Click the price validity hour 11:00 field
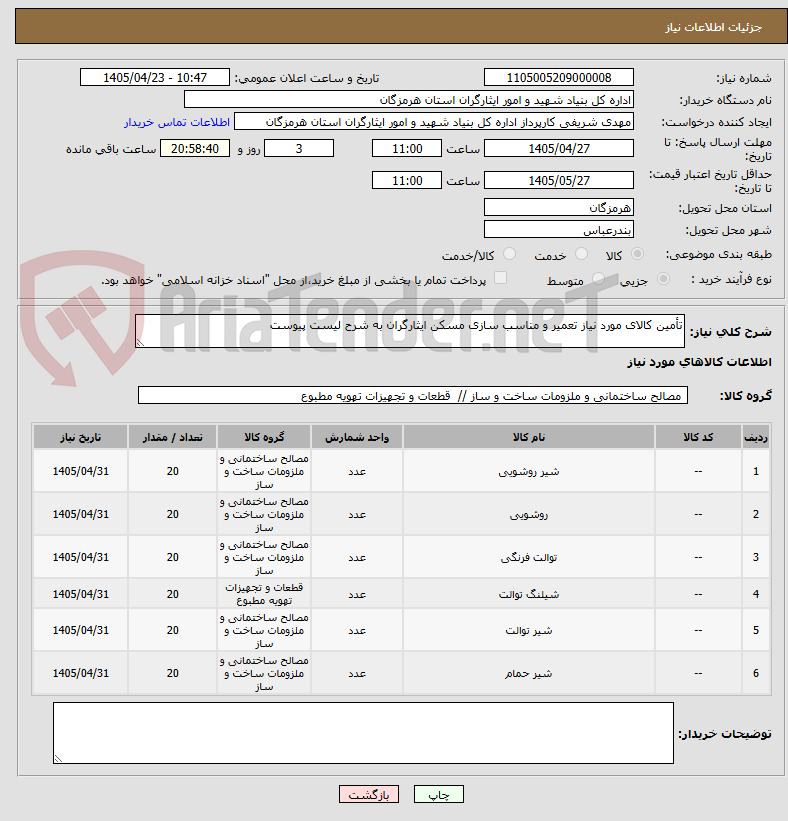Screen dimensions: 788x821 tap(407, 181)
